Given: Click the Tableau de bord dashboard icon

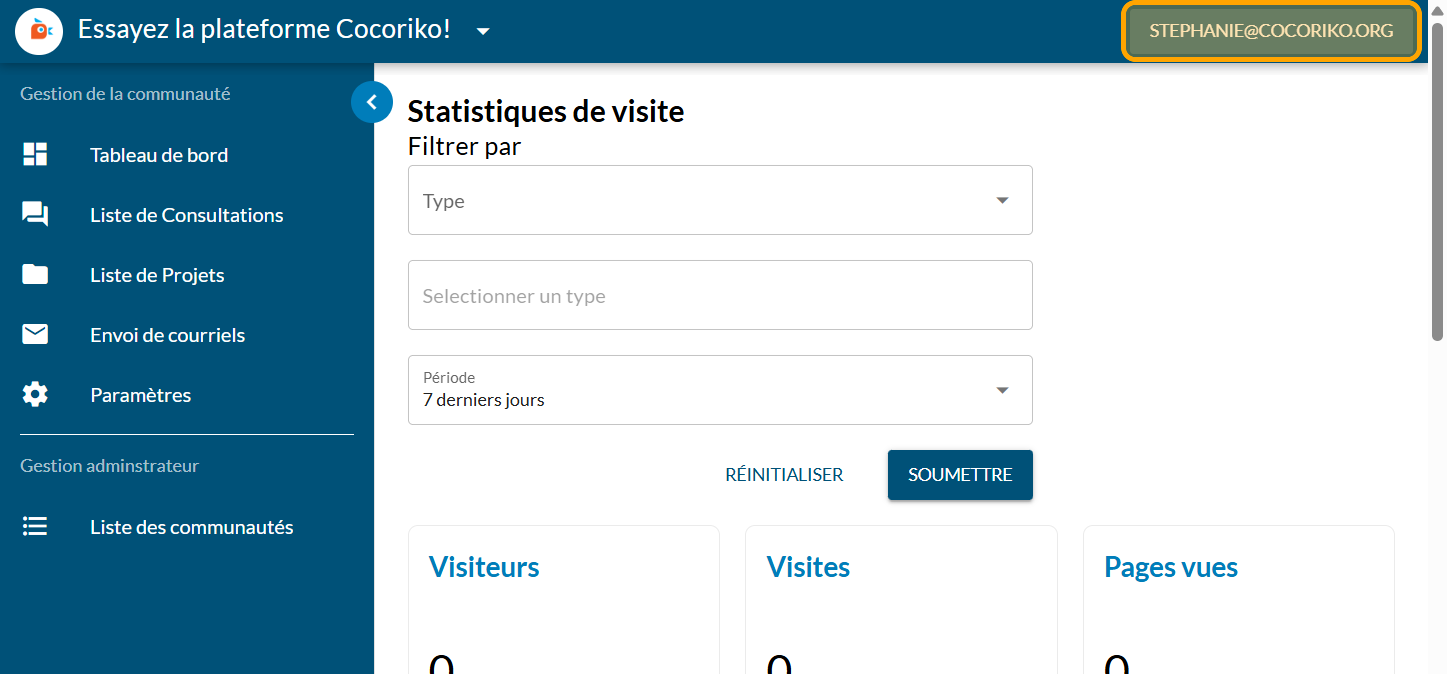Looking at the screenshot, I should 35,155.
